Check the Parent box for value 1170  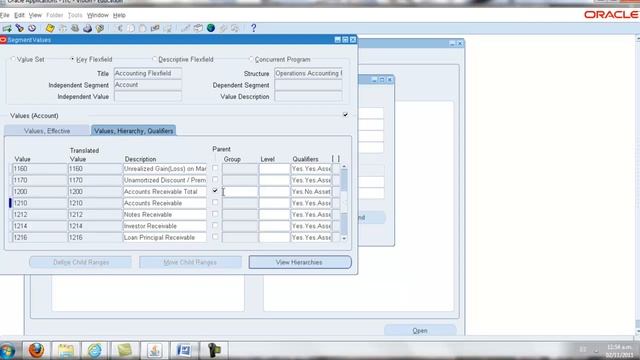pos(215,180)
